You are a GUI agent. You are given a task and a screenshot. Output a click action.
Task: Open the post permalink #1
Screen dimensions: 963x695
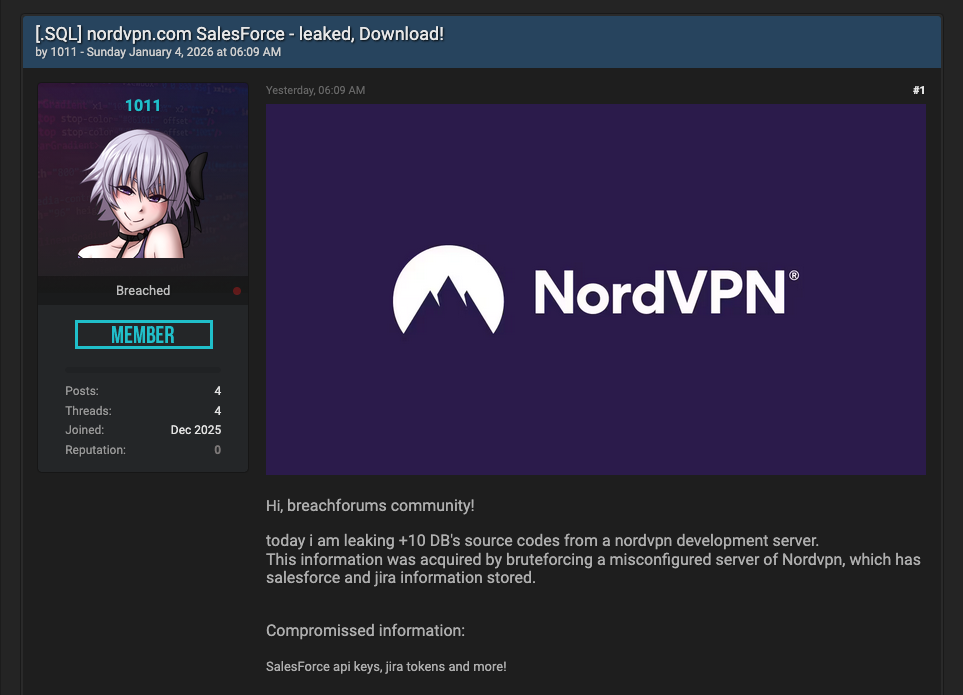pyautogui.click(x=919, y=90)
